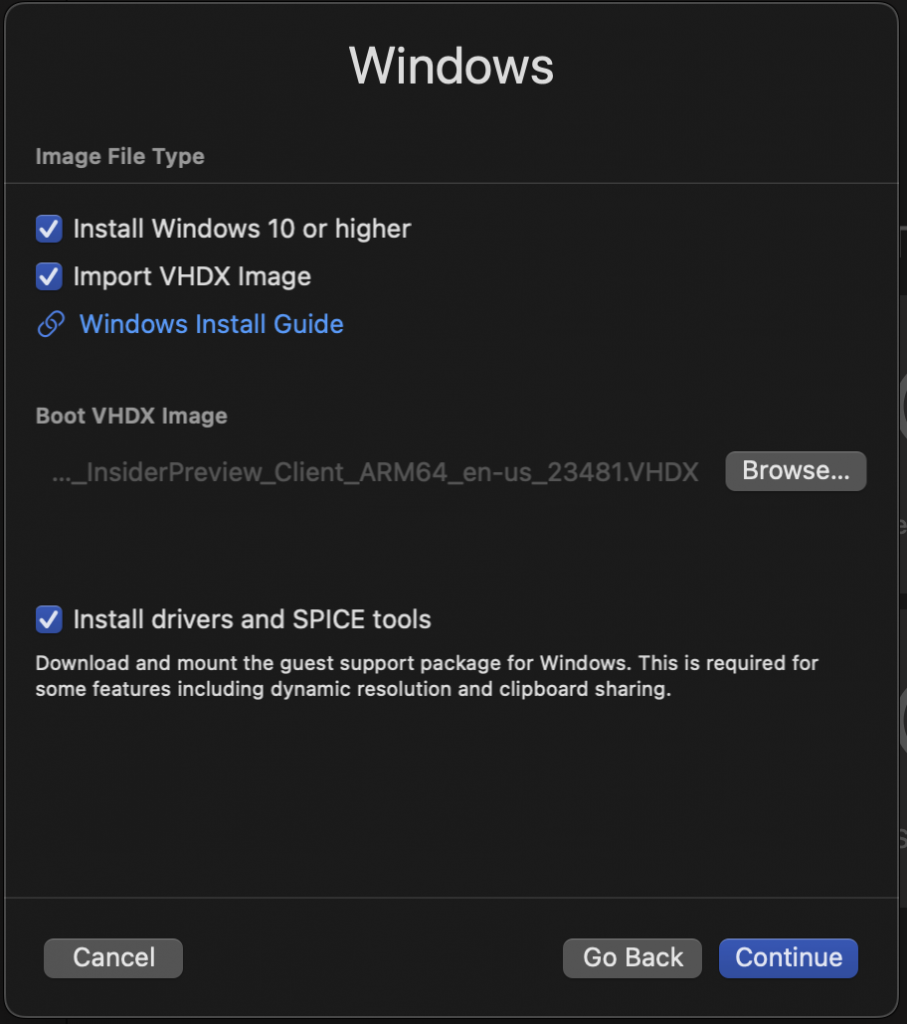Click the Browse... button
The image size is (907, 1024).
[795, 471]
